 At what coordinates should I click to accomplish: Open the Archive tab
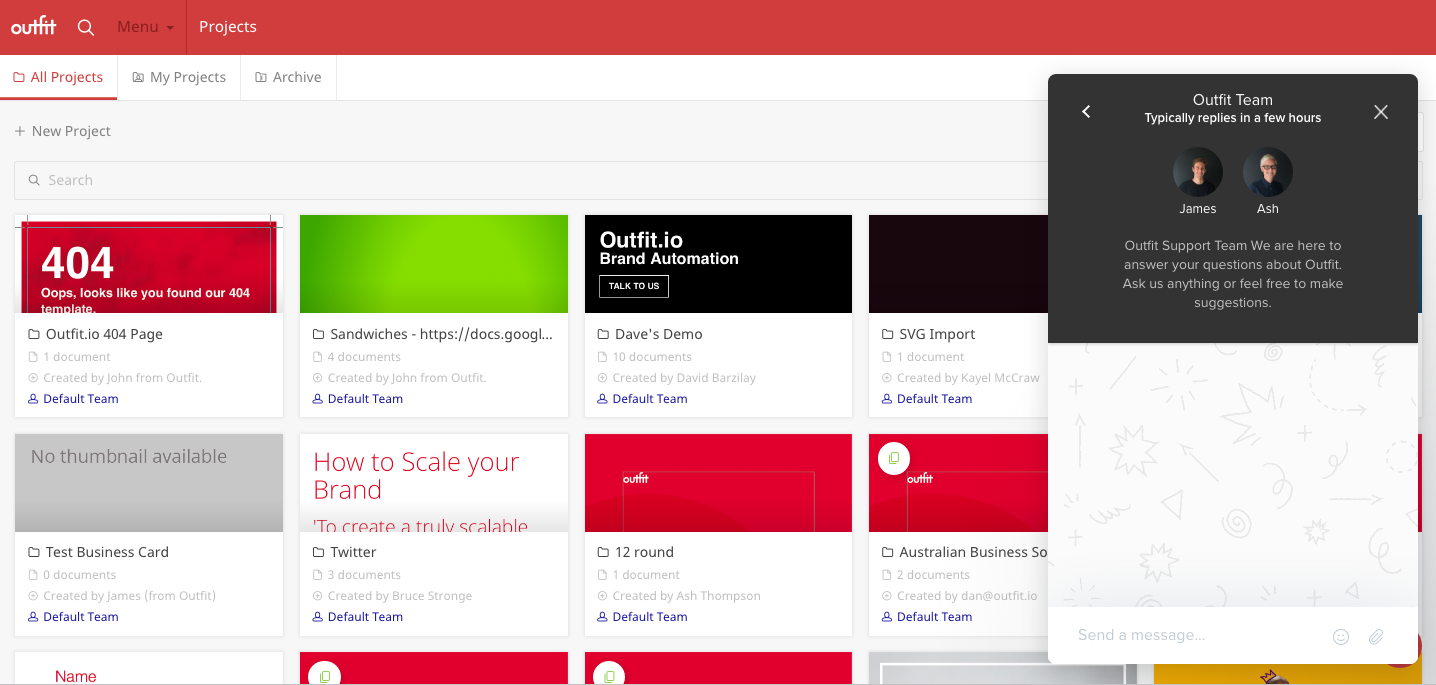coord(288,77)
